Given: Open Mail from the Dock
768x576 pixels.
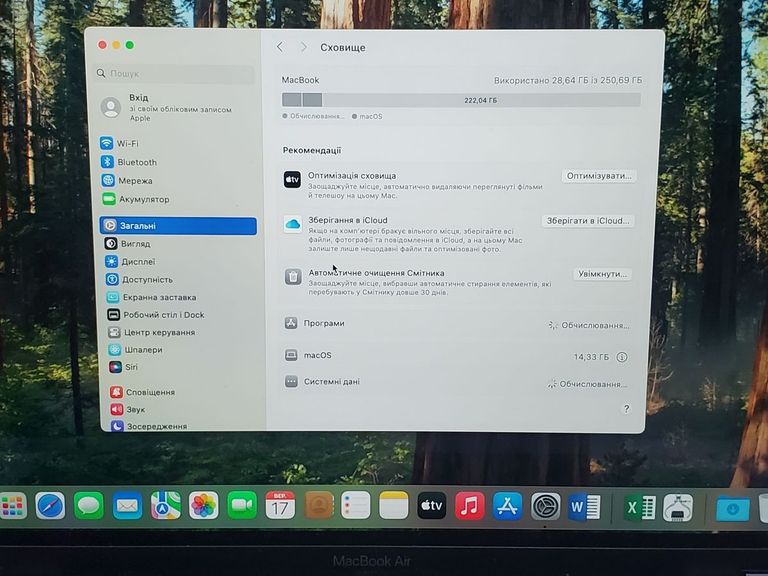Looking at the screenshot, I should (x=127, y=505).
